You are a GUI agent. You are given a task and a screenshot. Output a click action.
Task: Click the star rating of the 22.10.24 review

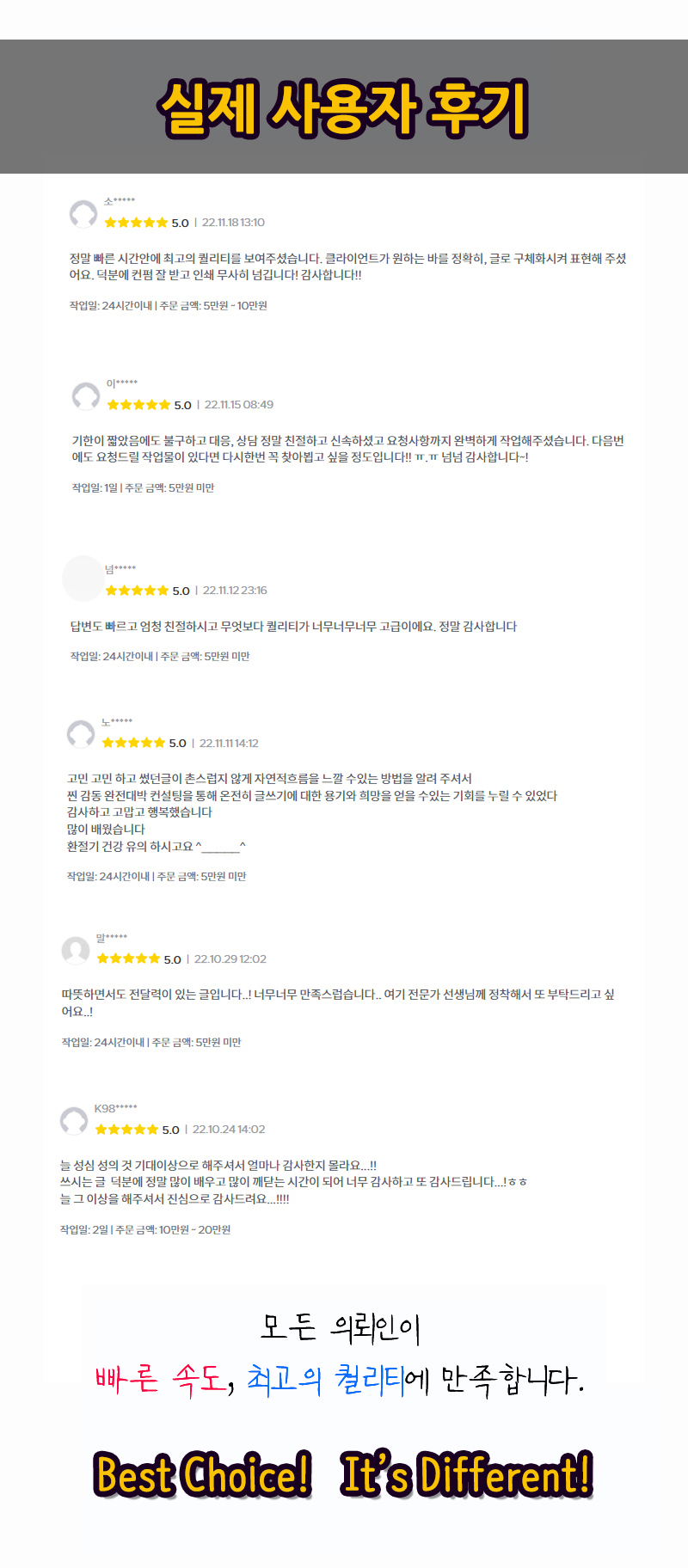[126, 1130]
